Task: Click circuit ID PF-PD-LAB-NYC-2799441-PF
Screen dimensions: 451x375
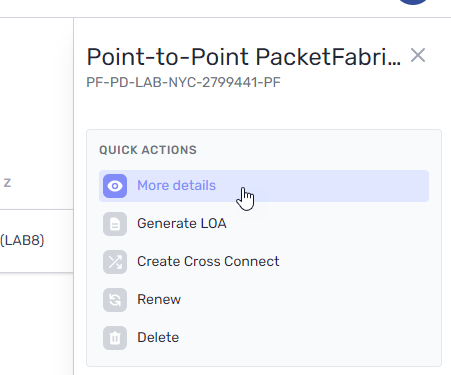Action: pos(183,82)
